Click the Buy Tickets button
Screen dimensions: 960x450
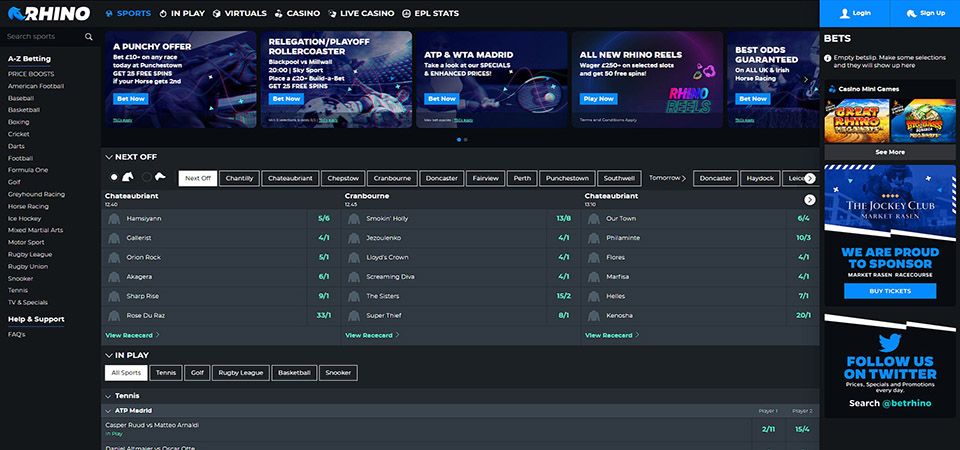click(x=890, y=291)
